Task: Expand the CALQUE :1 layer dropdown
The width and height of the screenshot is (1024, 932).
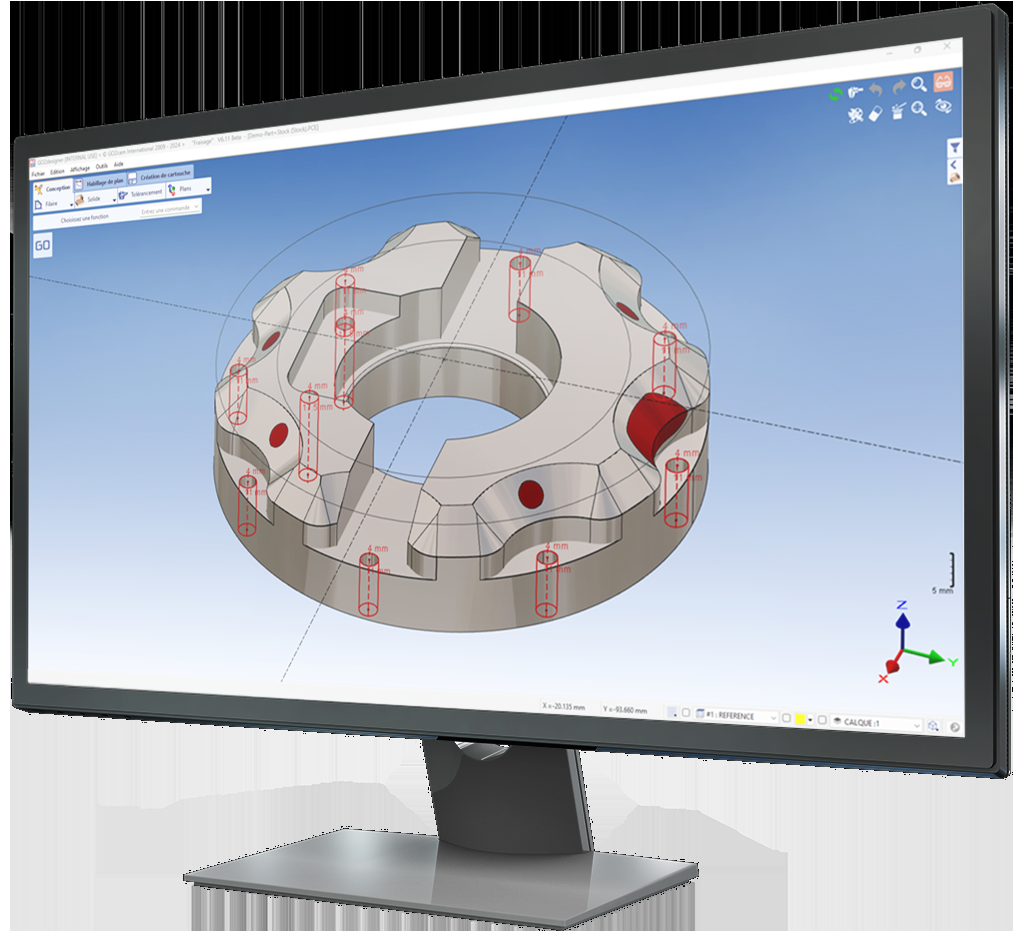Action: tap(917, 724)
